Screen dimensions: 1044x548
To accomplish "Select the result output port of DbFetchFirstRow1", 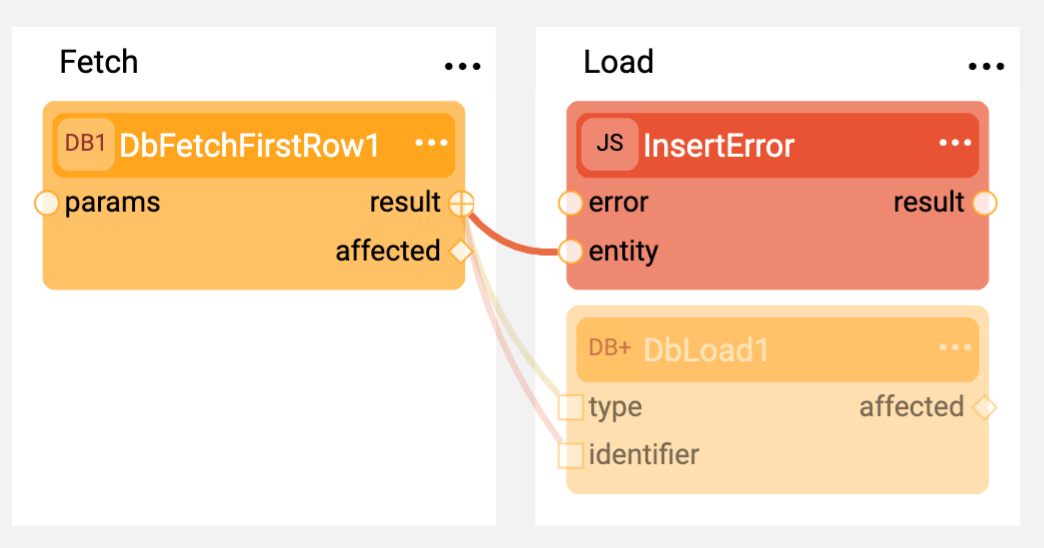I will coord(461,202).
